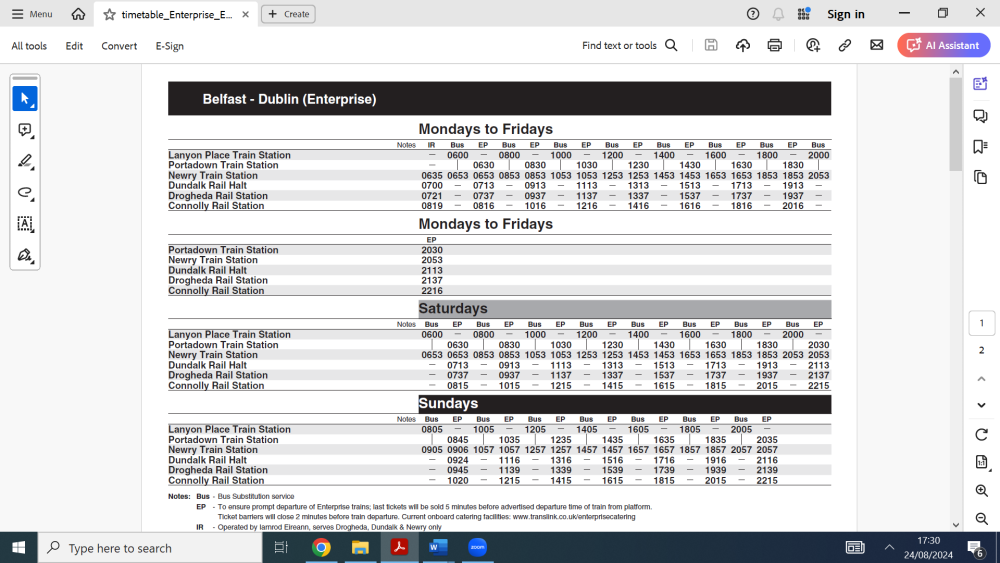Choose the highlighter pen tool

(x=25, y=162)
